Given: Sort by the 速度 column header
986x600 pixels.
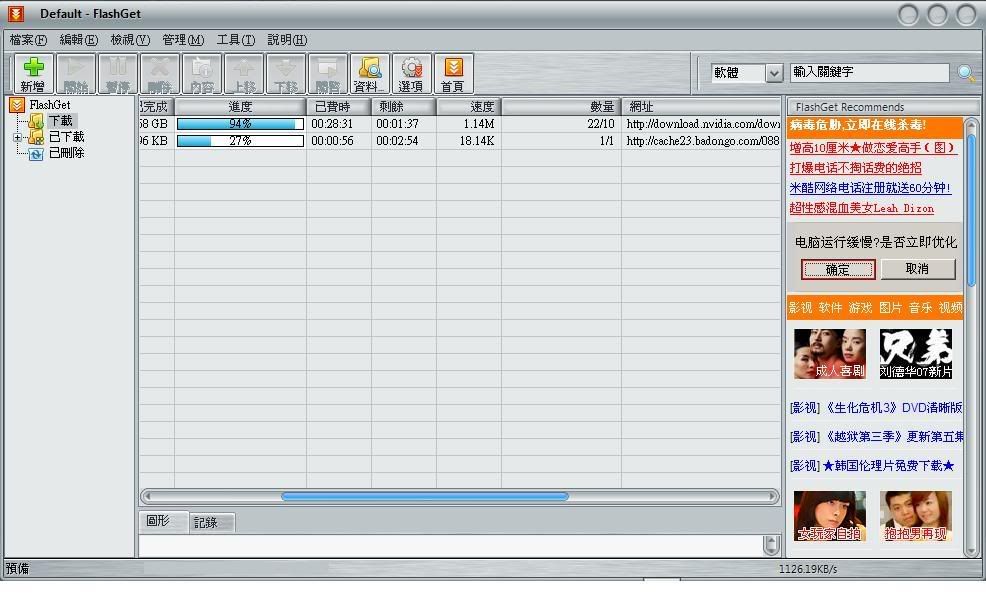Looking at the screenshot, I should [469, 107].
